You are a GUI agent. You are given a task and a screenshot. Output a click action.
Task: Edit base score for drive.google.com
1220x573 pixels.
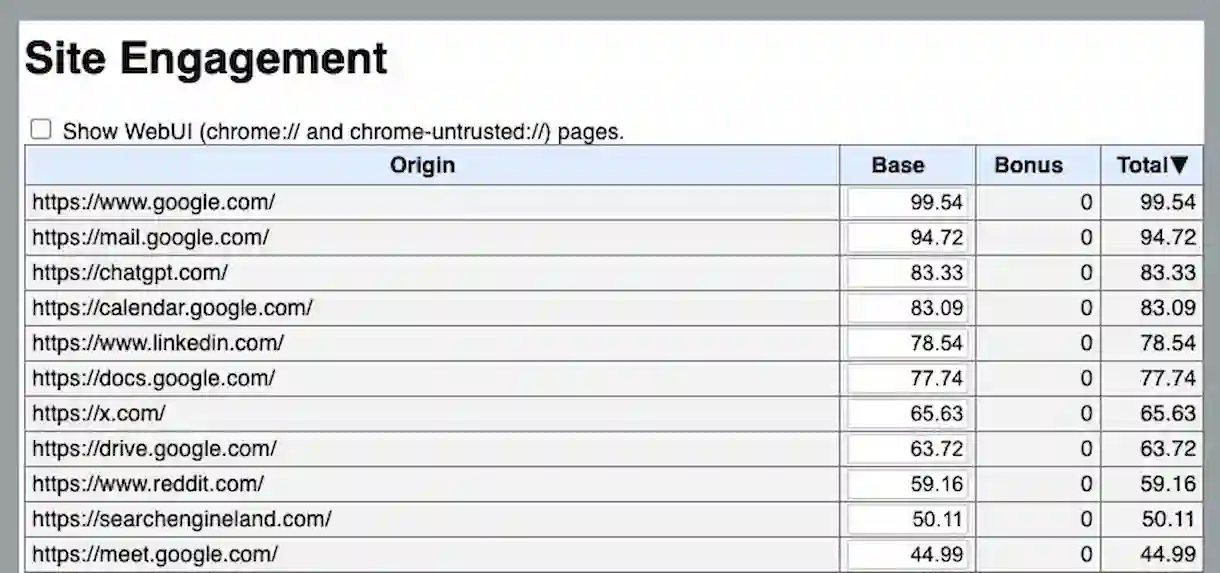(907, 448)
